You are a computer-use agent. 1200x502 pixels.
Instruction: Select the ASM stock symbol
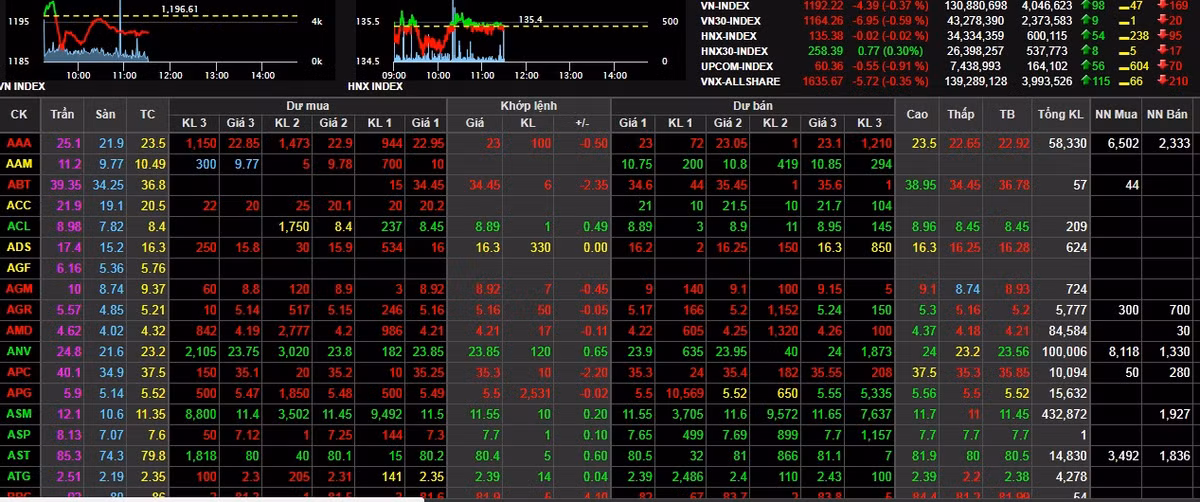pyautogui.click(x=18, y=413)
